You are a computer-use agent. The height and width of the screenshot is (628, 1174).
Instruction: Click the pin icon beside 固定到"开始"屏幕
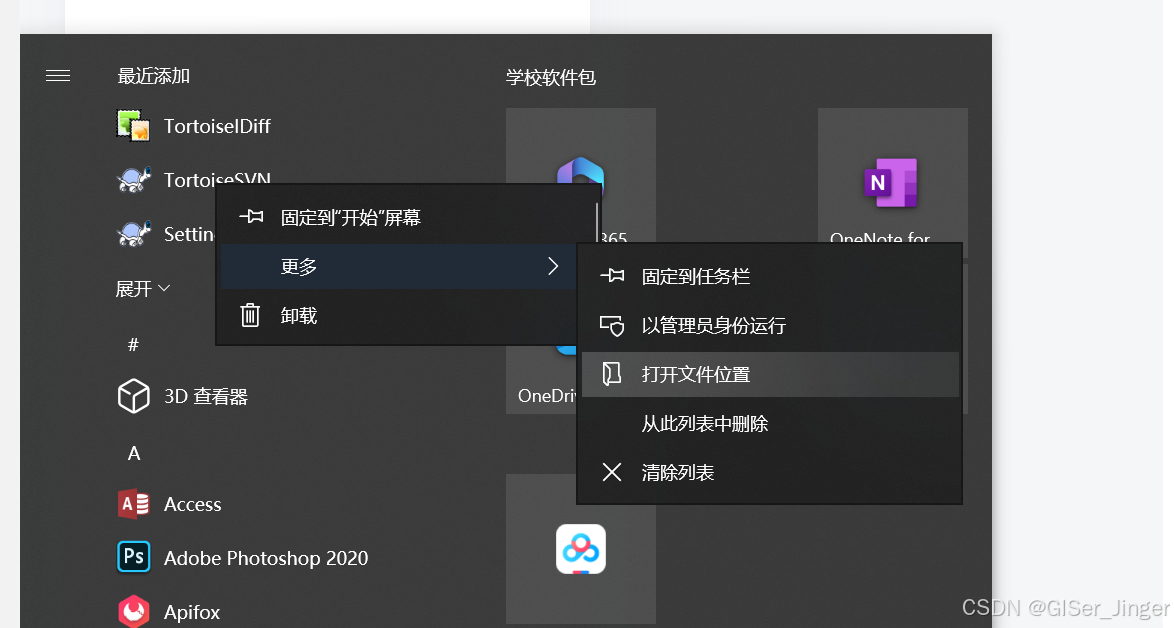pyautogui.click(x=251, y=217)
